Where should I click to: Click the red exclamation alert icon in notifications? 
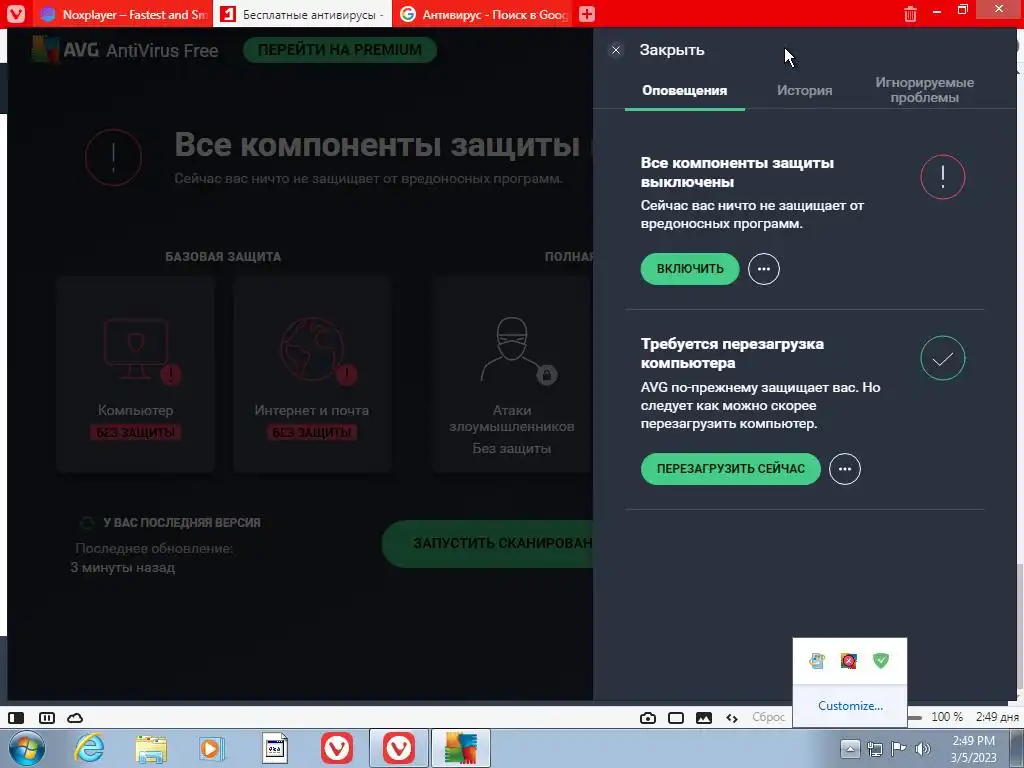942,177
